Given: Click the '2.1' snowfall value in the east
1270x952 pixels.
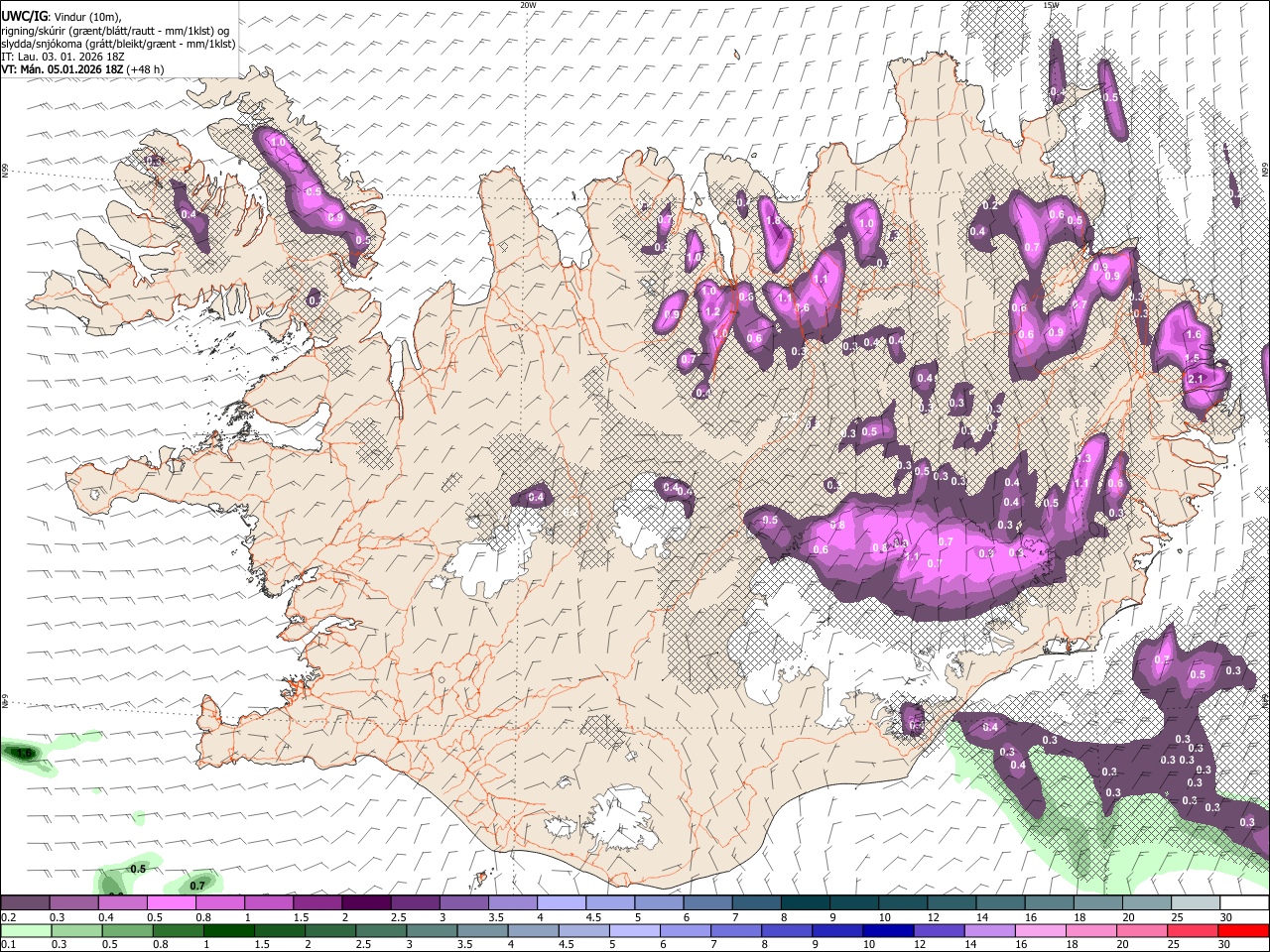Looking at the screenshot, I should [x=1196, y=379].
